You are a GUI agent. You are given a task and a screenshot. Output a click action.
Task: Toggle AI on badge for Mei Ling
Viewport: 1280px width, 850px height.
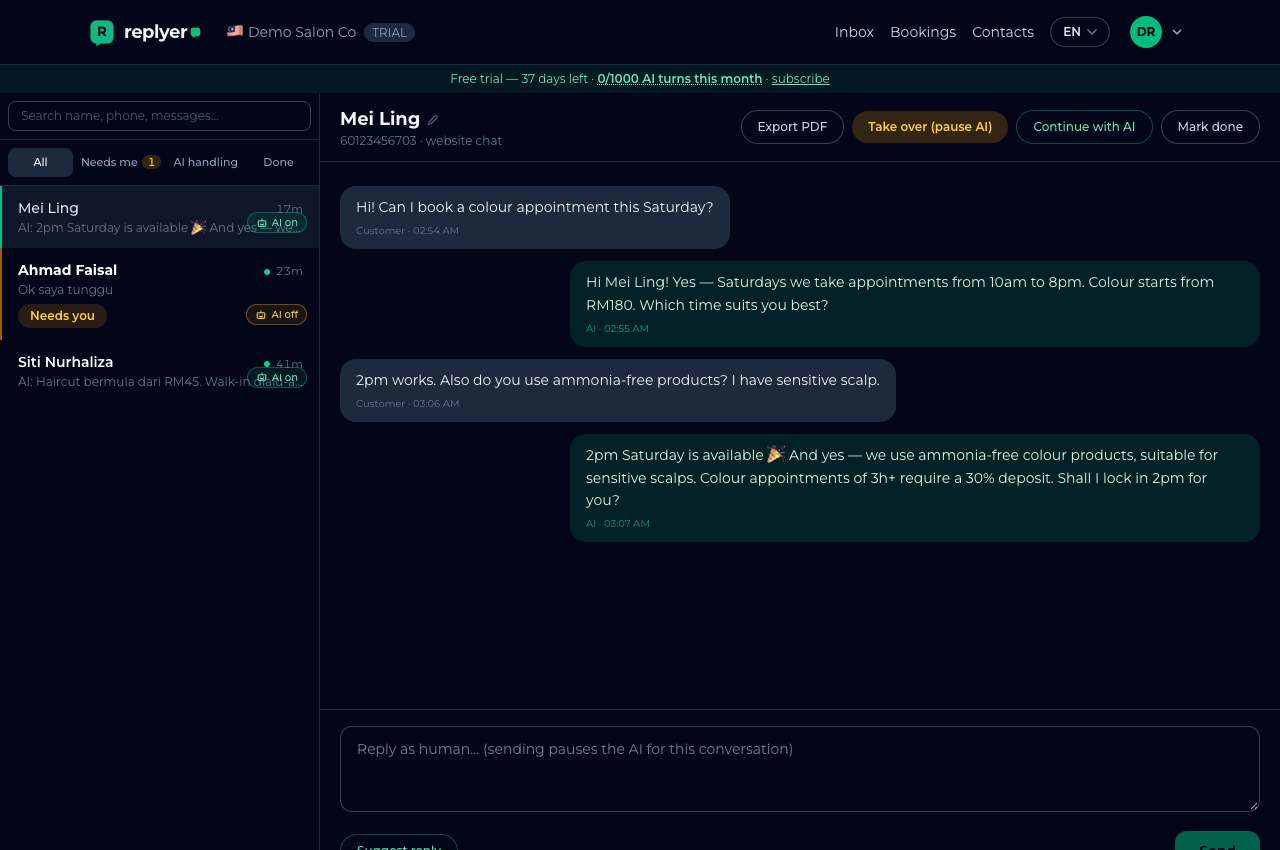277,223
